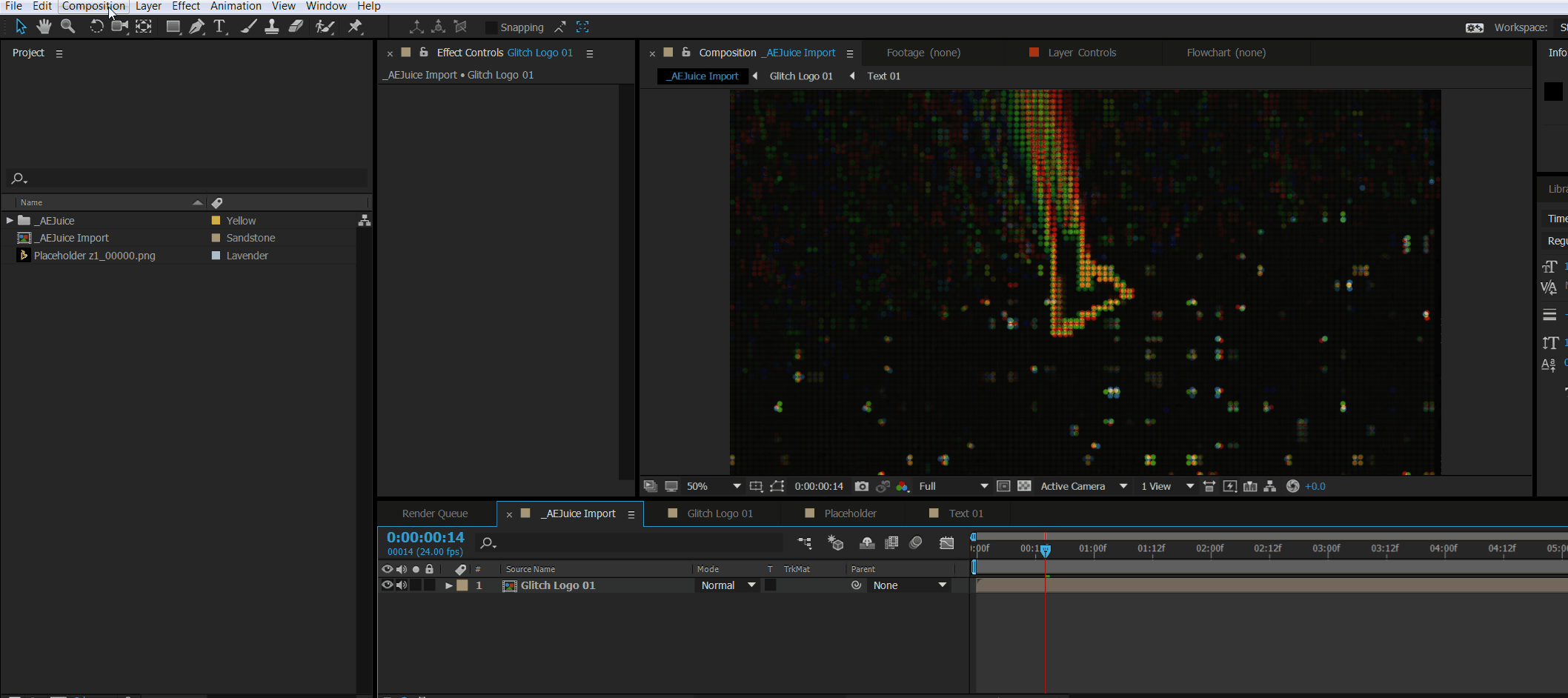1568x698 pixels.
Task: Mute audio of Glitch Logo 01 layer
Action: [x=402, y=585]
